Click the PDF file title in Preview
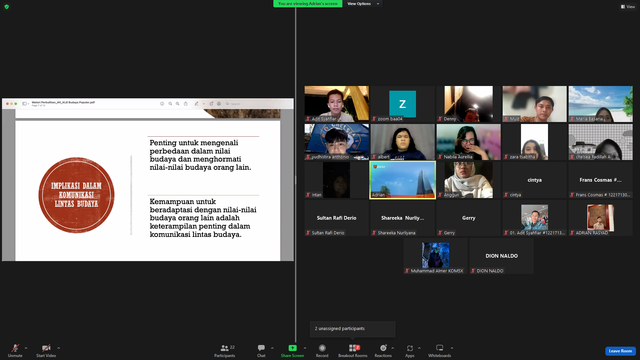 coord(63,102)
